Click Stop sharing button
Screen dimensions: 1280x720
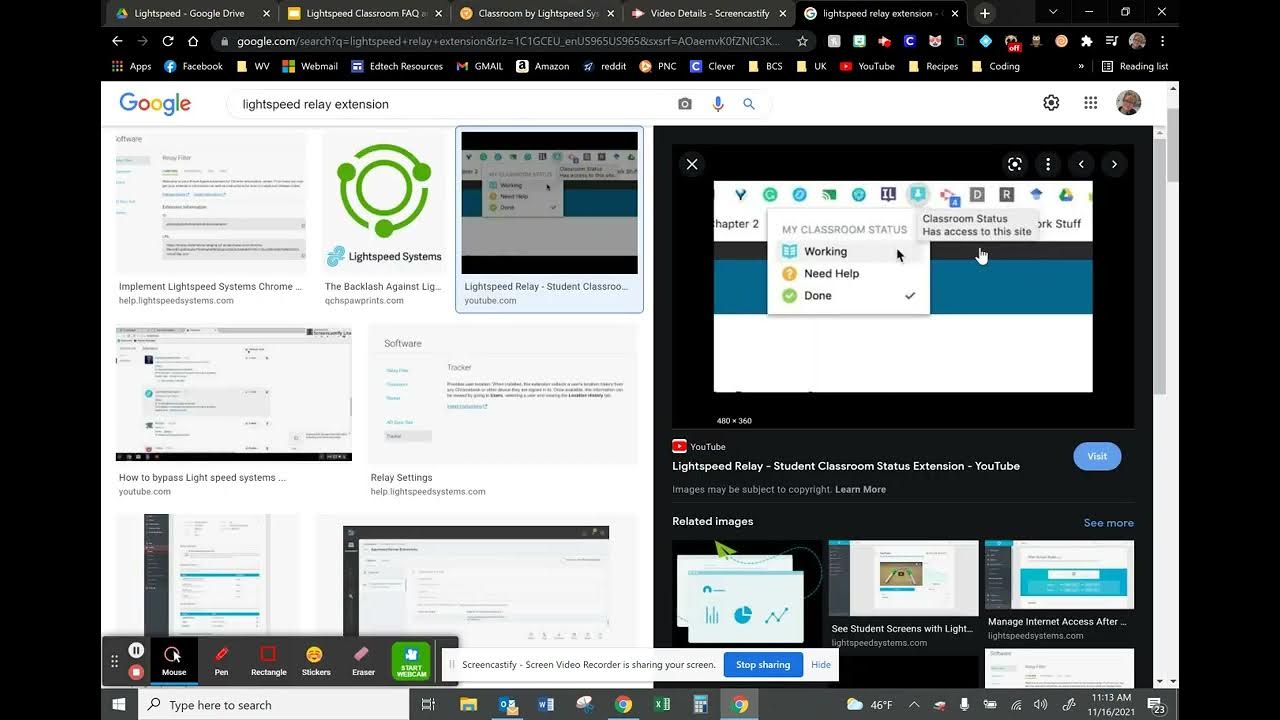[x=763, y=664]
